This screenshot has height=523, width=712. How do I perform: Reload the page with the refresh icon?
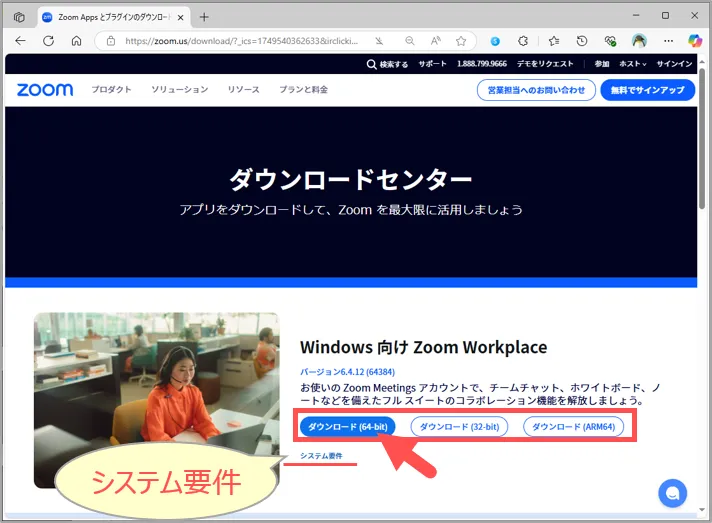tap(49, 41)
